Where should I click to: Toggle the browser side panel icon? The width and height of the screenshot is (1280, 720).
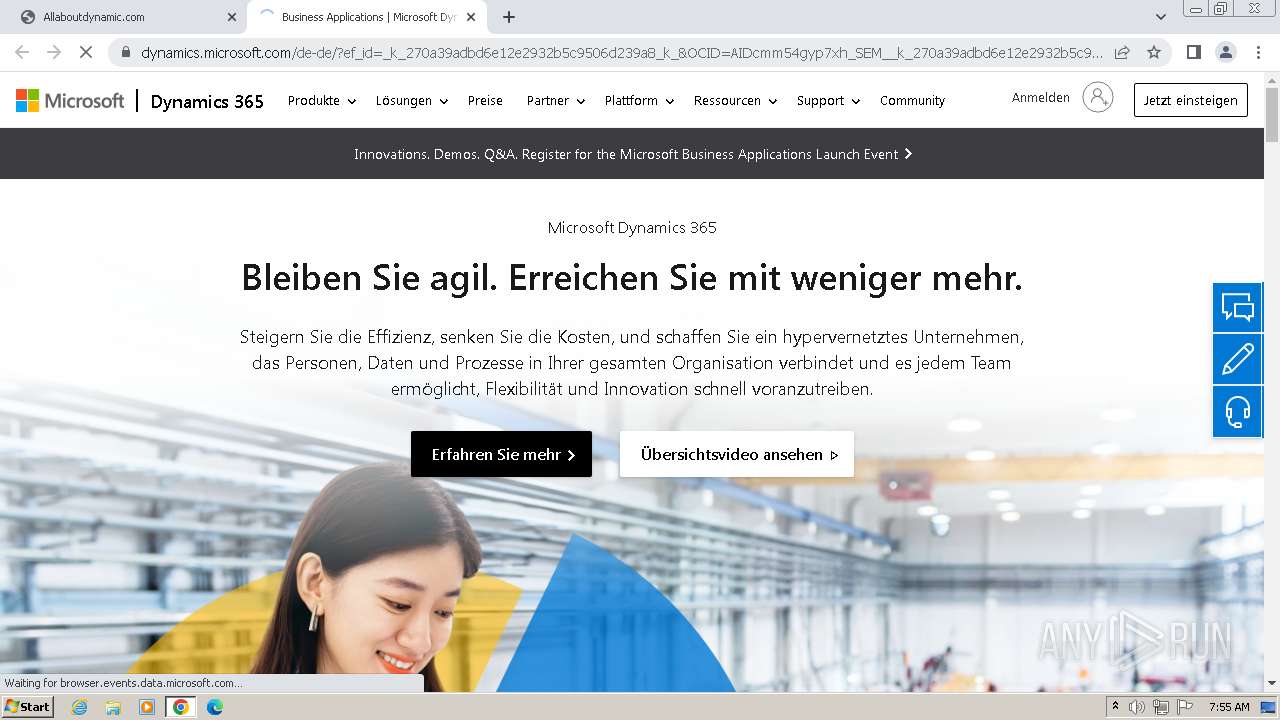(1193, 52)
